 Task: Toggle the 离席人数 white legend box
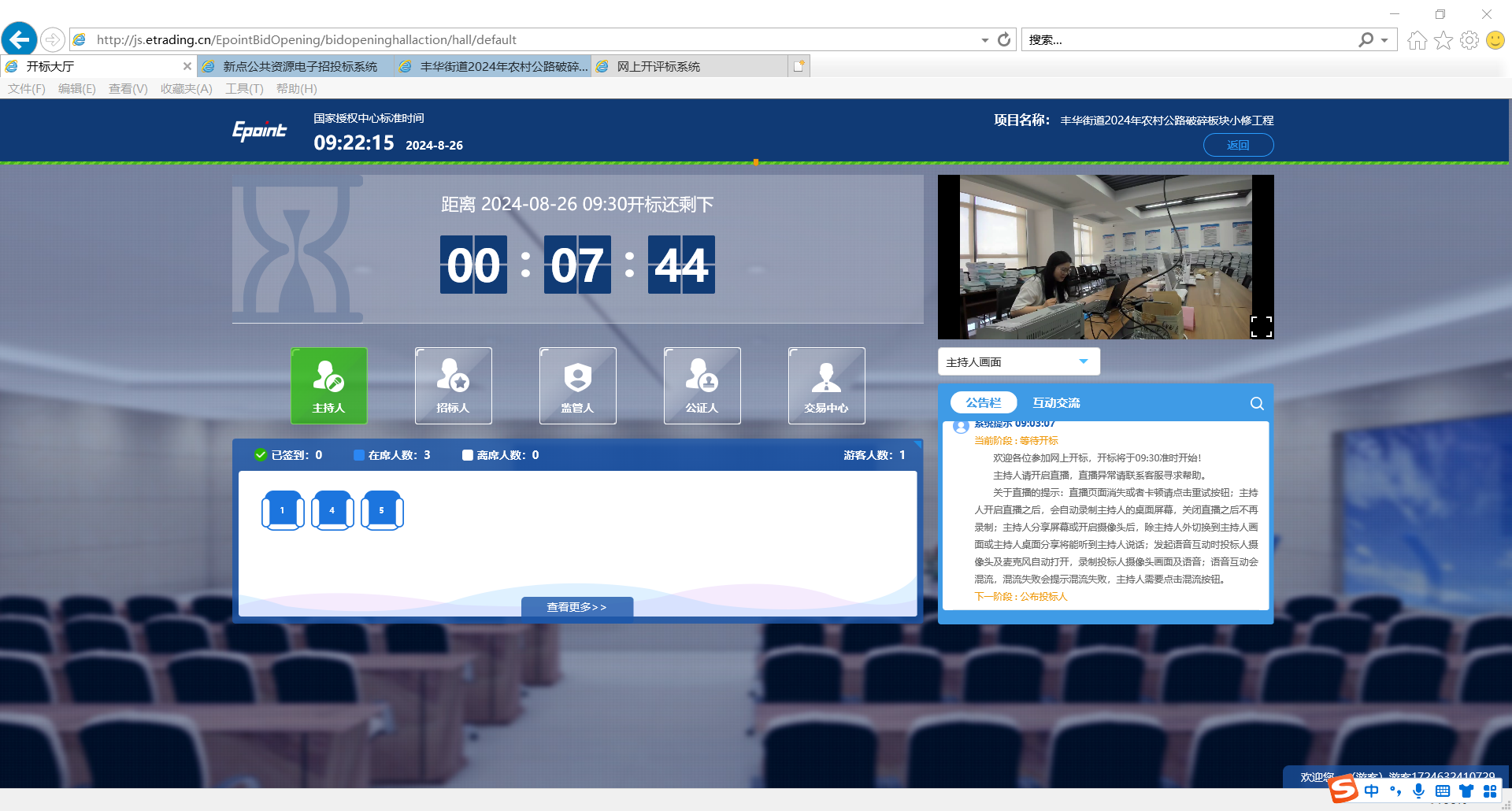pyautogui.click(x=468, y=455)
